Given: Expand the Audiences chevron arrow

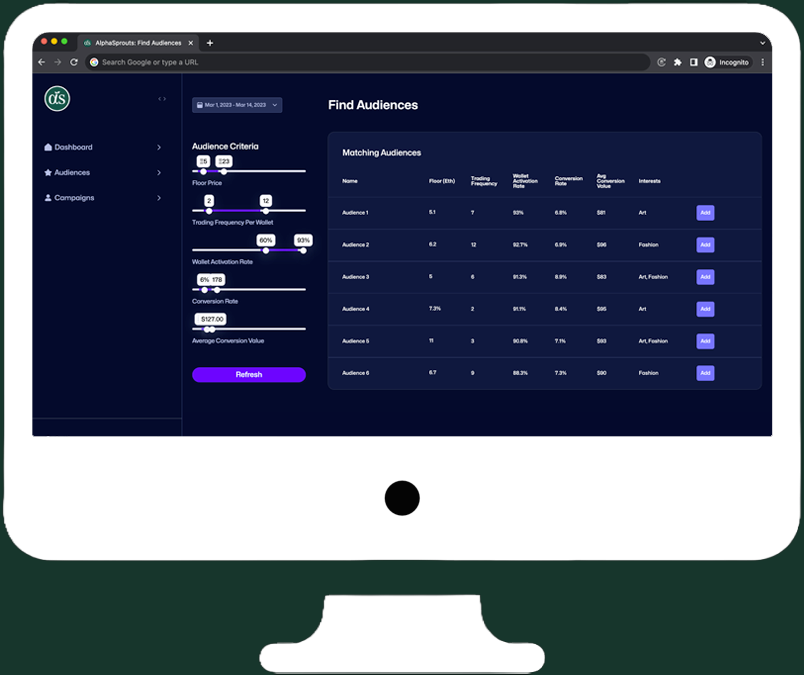Looking at the screenshot, I should (159, 173).
